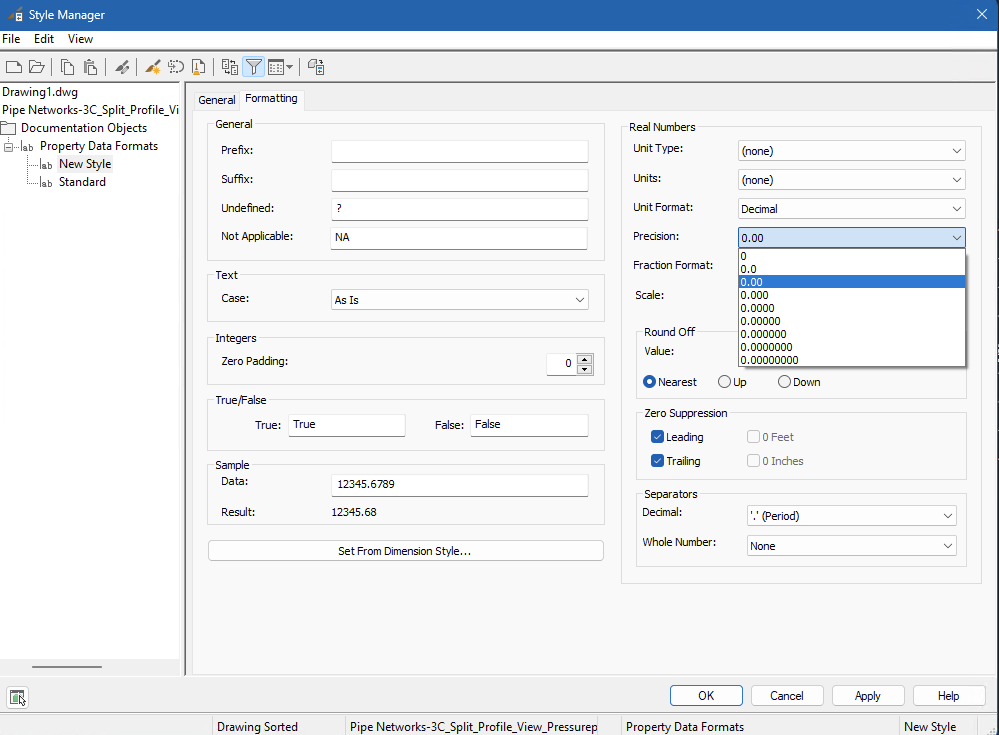
Task: Click the Copy icon in toolbar
Action: coord(67,67)
